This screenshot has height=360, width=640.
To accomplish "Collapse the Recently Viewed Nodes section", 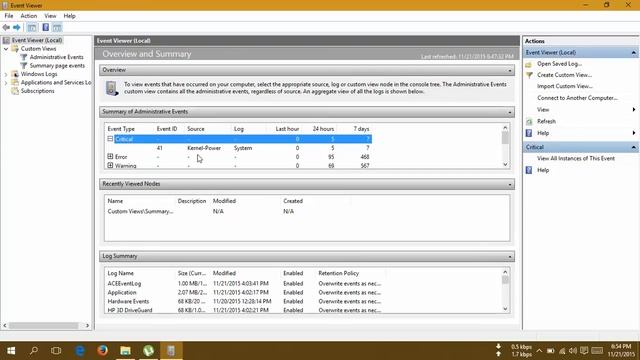I will pyautogui.click(x=510, y=184).
